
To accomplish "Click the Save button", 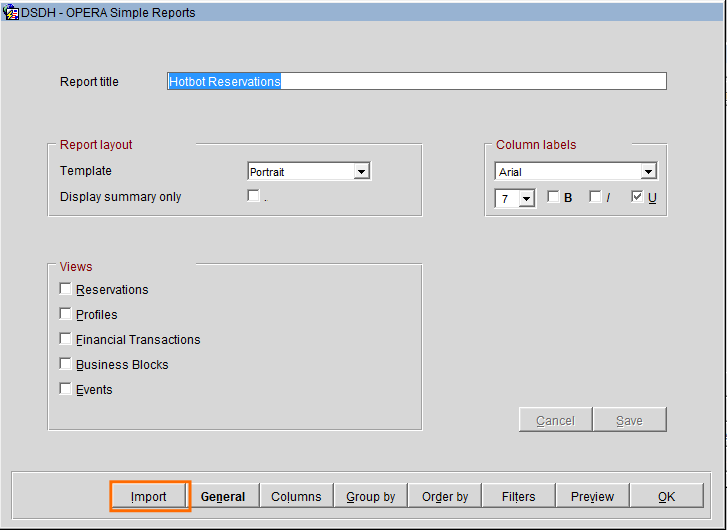I will (630, 420).
